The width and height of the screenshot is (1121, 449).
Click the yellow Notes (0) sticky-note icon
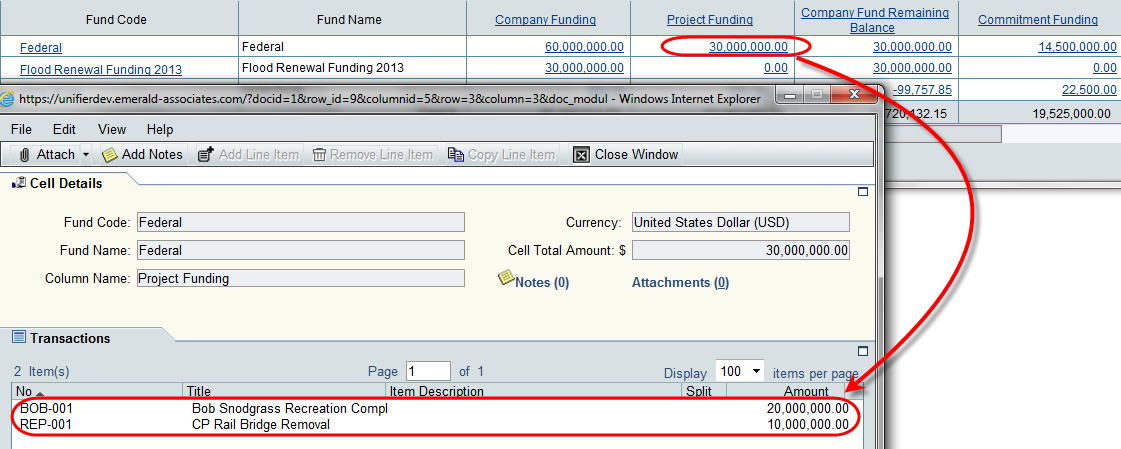tap(506, 278)
